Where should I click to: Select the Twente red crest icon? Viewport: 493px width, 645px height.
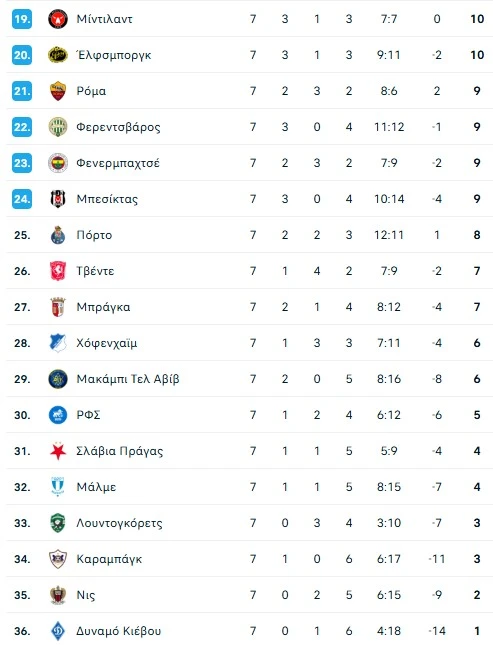point(58,271)
